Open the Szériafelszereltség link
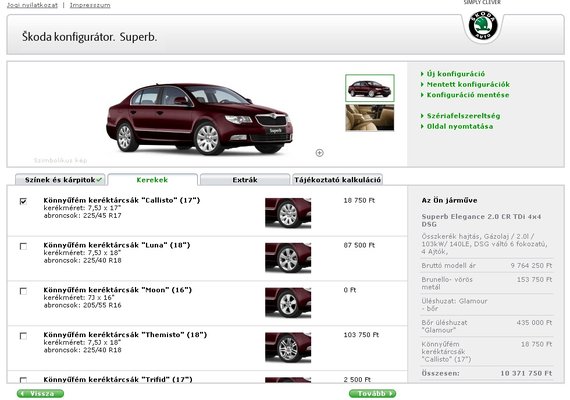Screen dimensions: 570x400 [460, 116]
